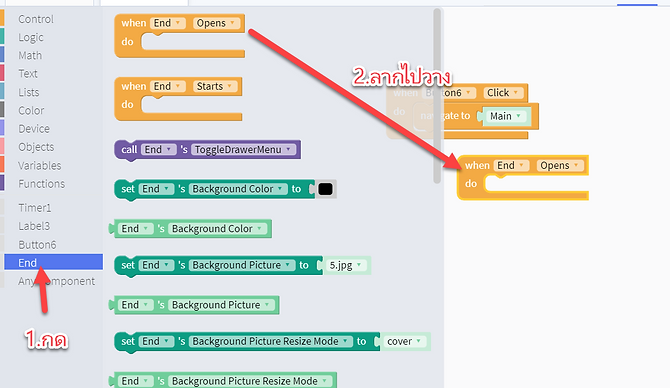The image size is (670, 388).
Task: Expand End dropdown in Background Color getter
Action: 135,229
